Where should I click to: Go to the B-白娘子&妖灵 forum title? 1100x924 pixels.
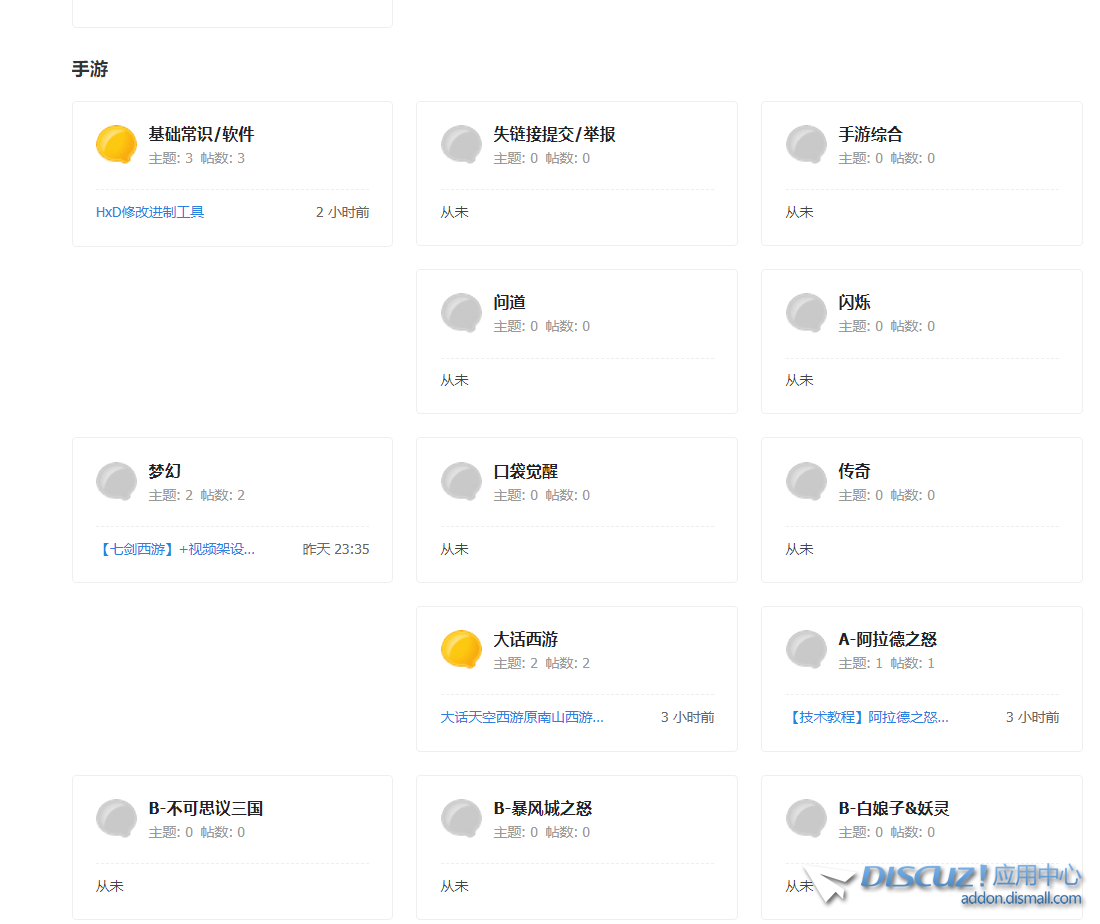tap(893, 808)
